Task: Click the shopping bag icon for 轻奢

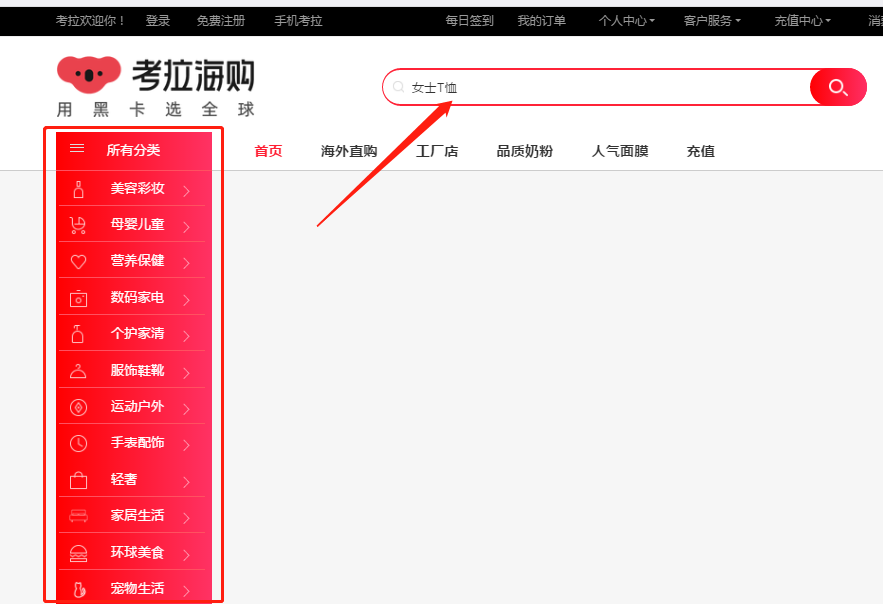Action: [78, 480]
